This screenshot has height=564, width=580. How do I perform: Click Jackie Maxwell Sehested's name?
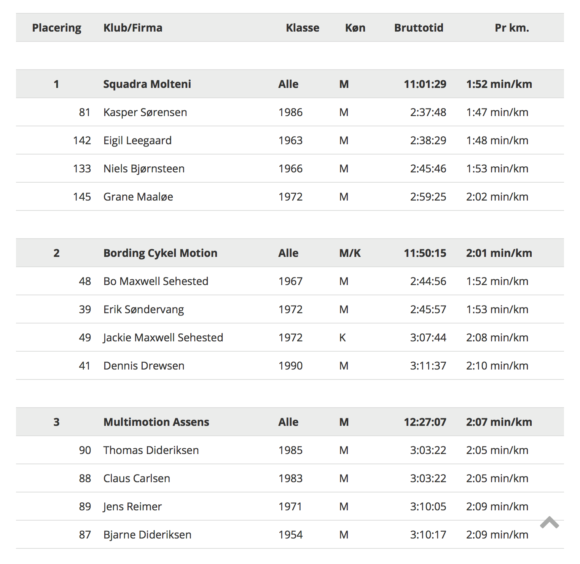click(163, 337)
